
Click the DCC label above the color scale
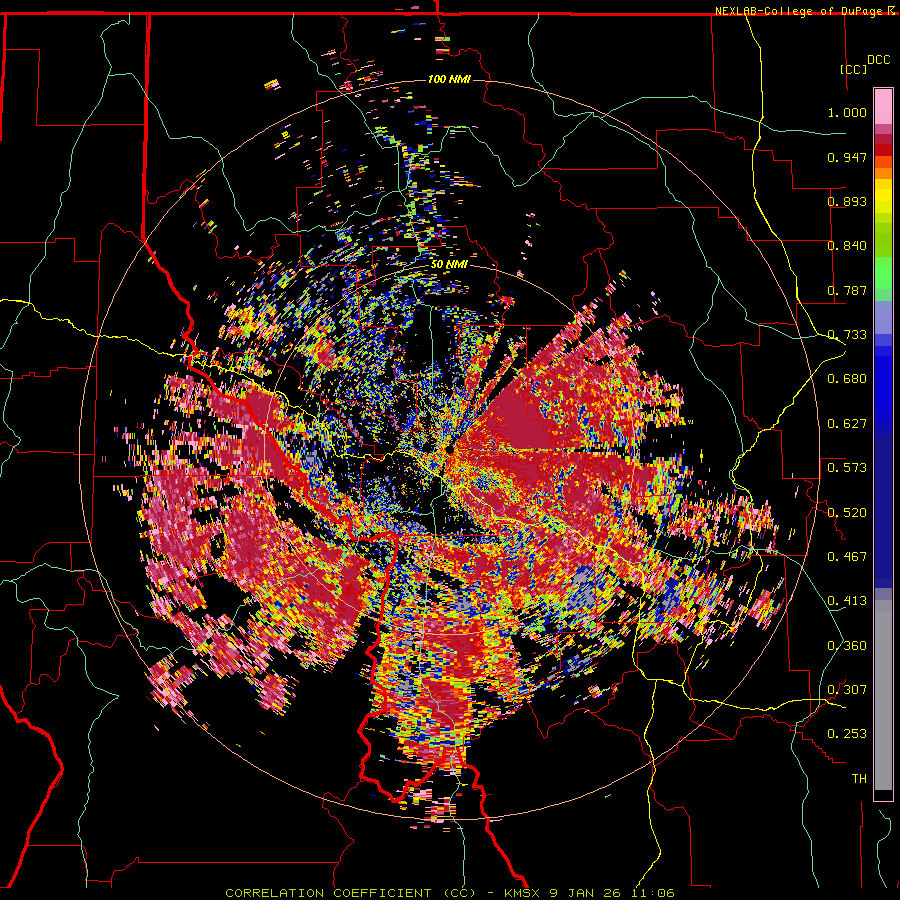(x=878, y=59)
